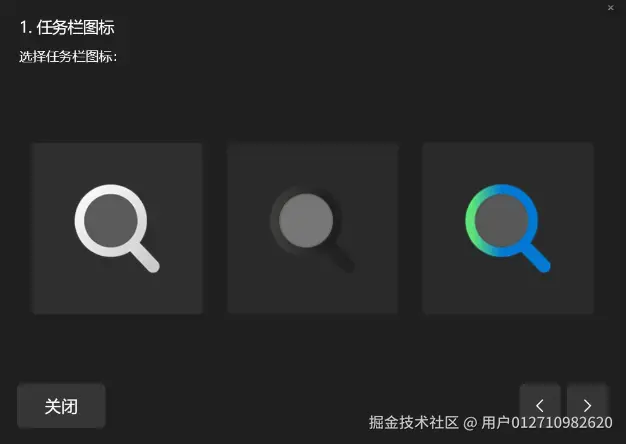This screenshot has width=626, height=444.
Task: Click the gray lens inside gradient magnifier
Action: pyautogui.click(x=501, y=220)
